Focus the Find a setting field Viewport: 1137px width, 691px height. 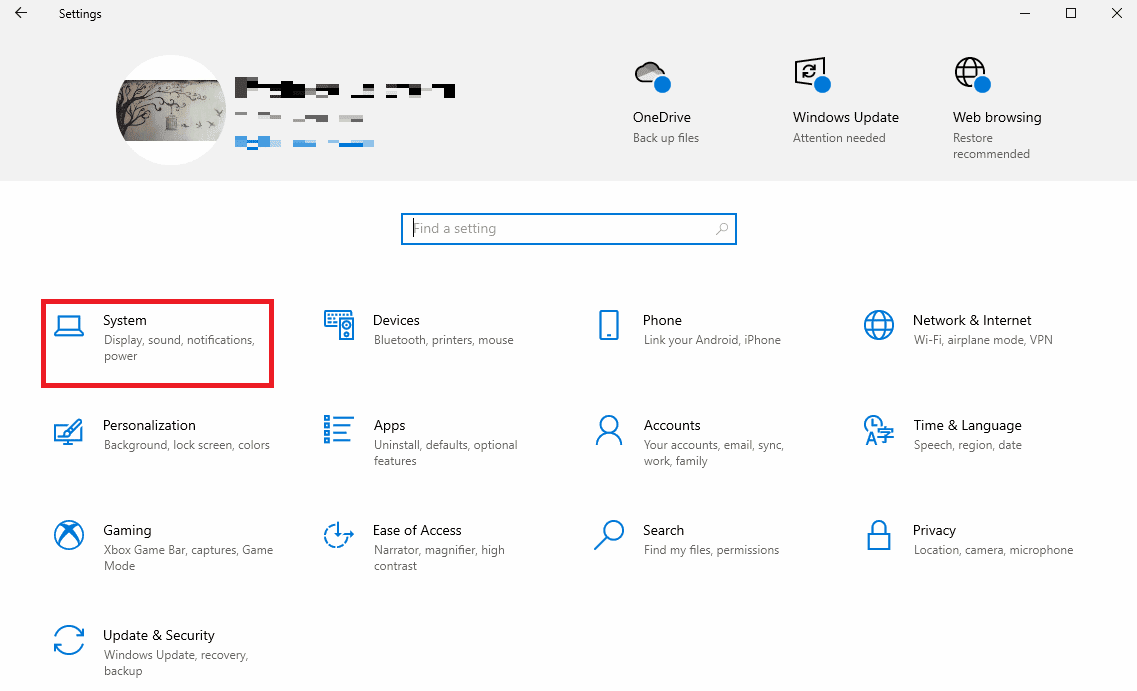568,229
